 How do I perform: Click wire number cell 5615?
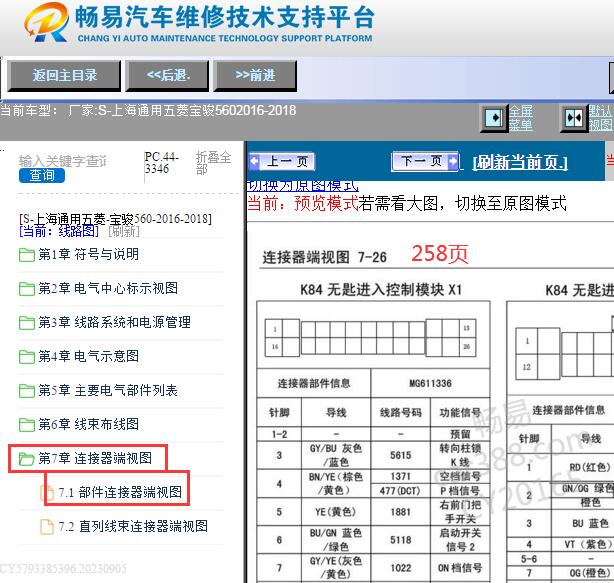point(401,455)
